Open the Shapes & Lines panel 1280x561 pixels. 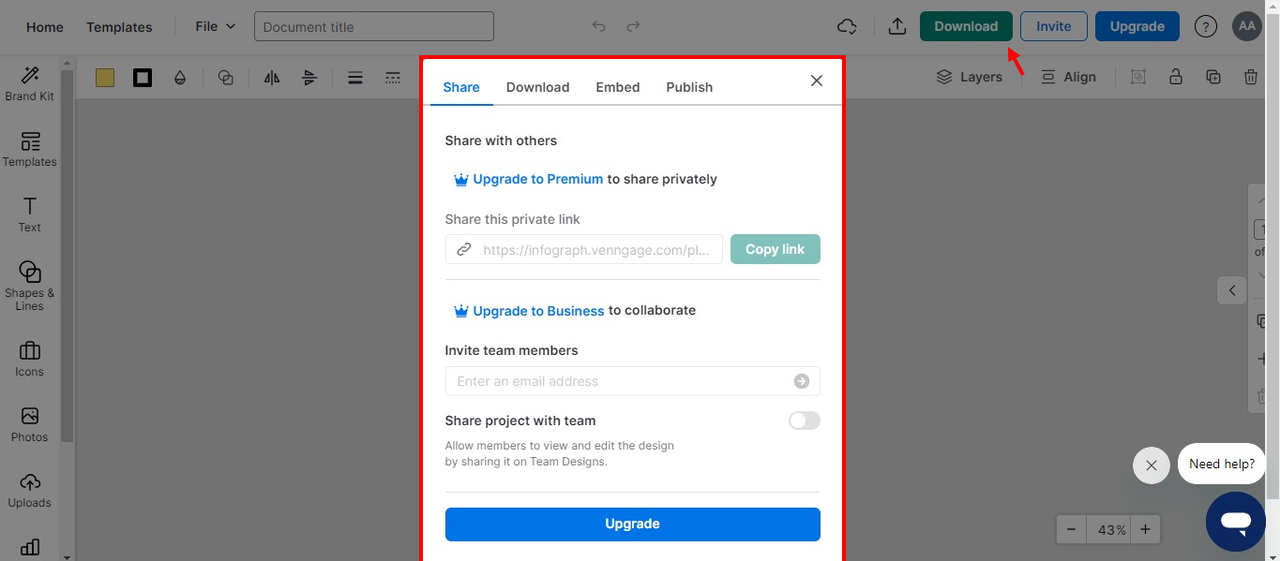[29, 285]
